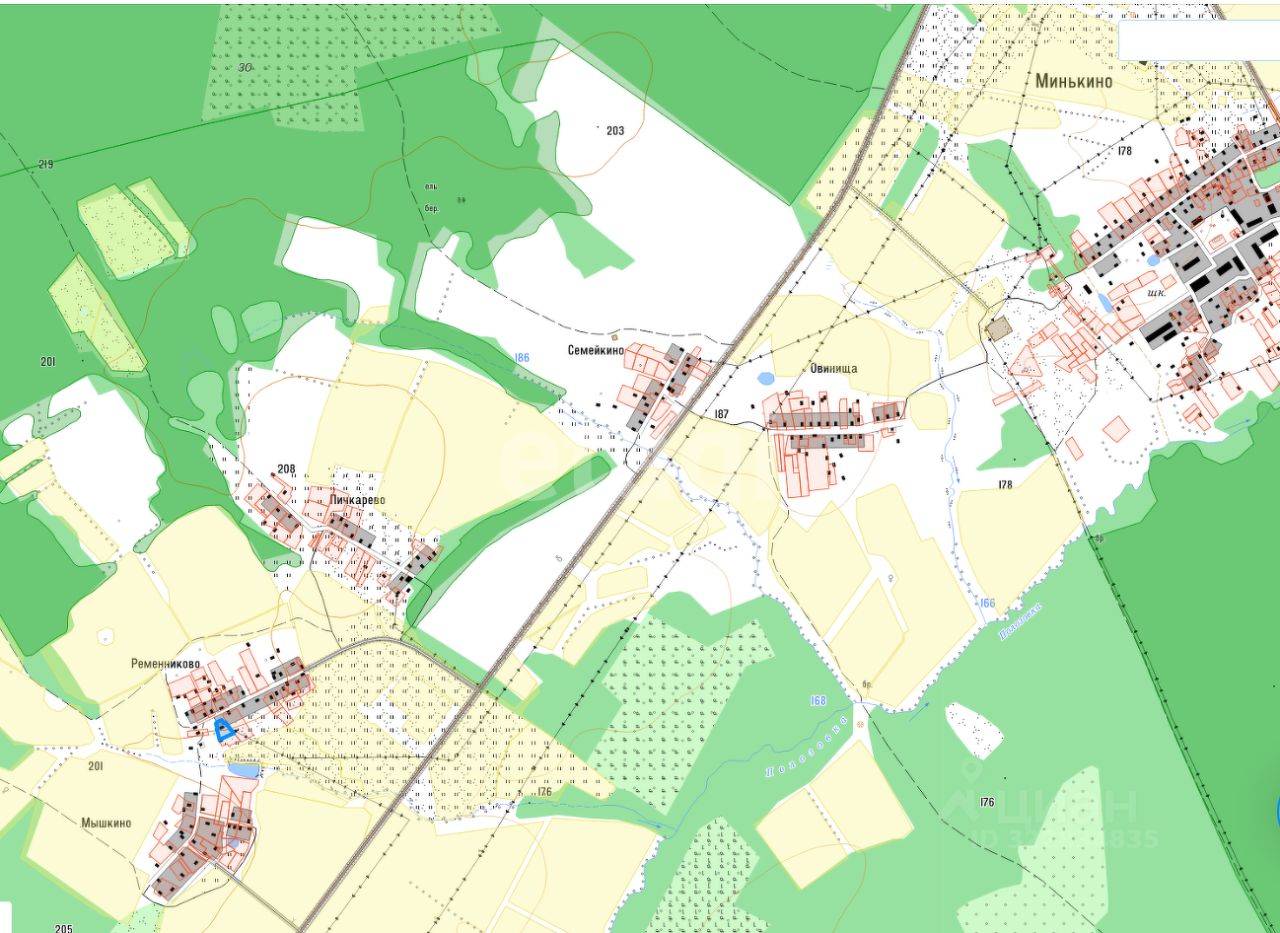
Task: Select the Пичкарево village label
Action: (357, 500)
